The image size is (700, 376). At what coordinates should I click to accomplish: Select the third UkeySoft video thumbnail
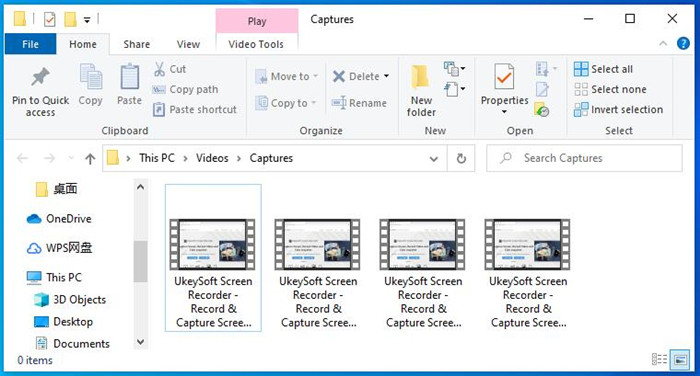(x=422, y=244)
